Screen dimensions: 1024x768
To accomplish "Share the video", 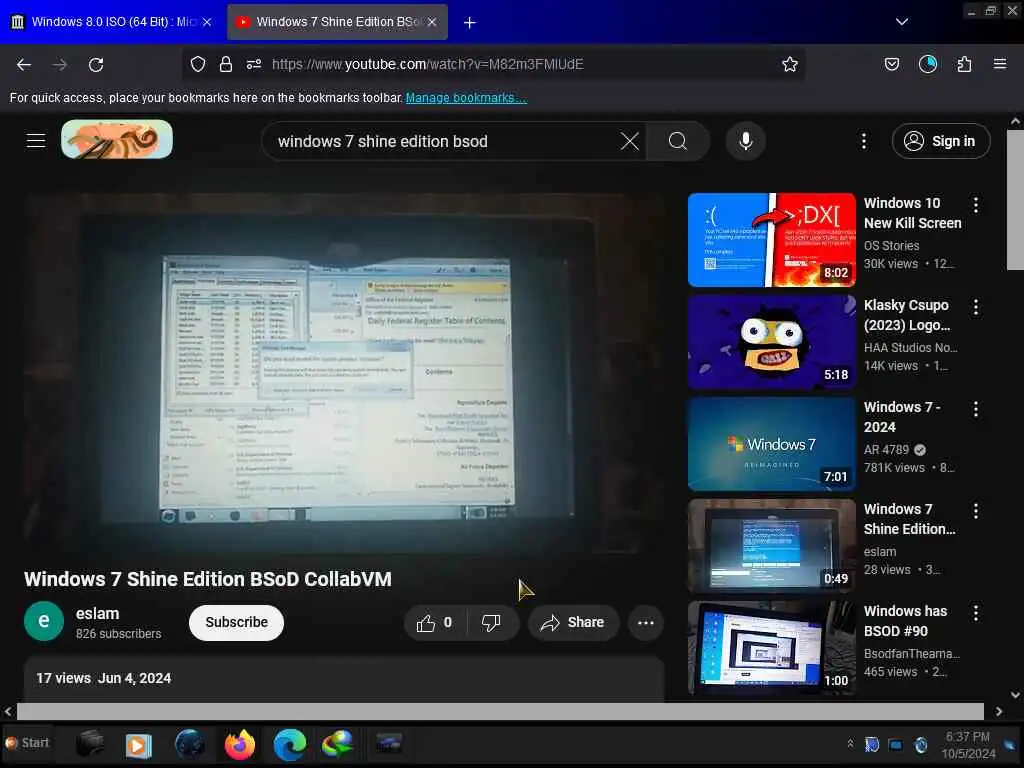I will point(573,622).
